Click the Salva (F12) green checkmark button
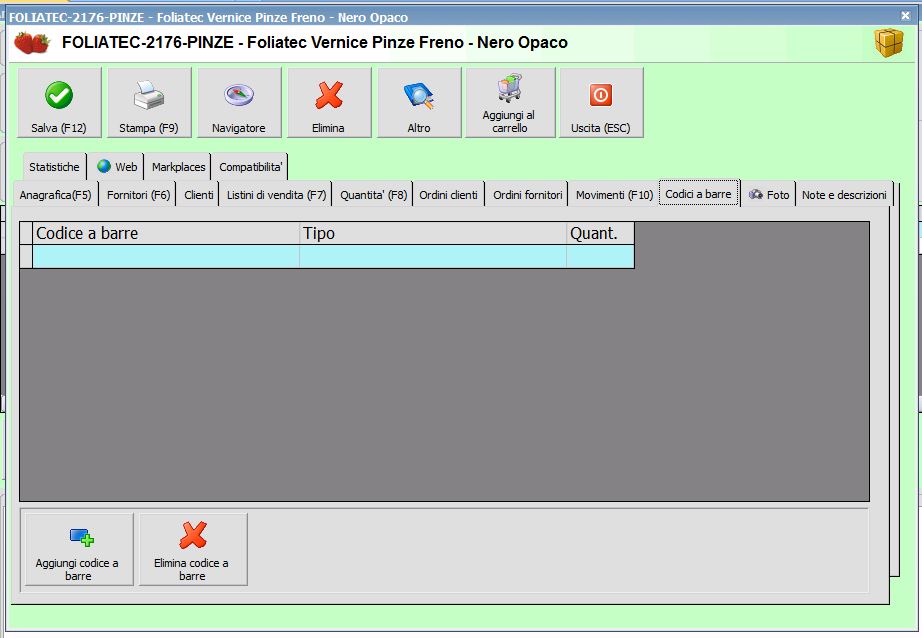Image resolution: width=922 pixels, height=638 pixels. [59, 102]
